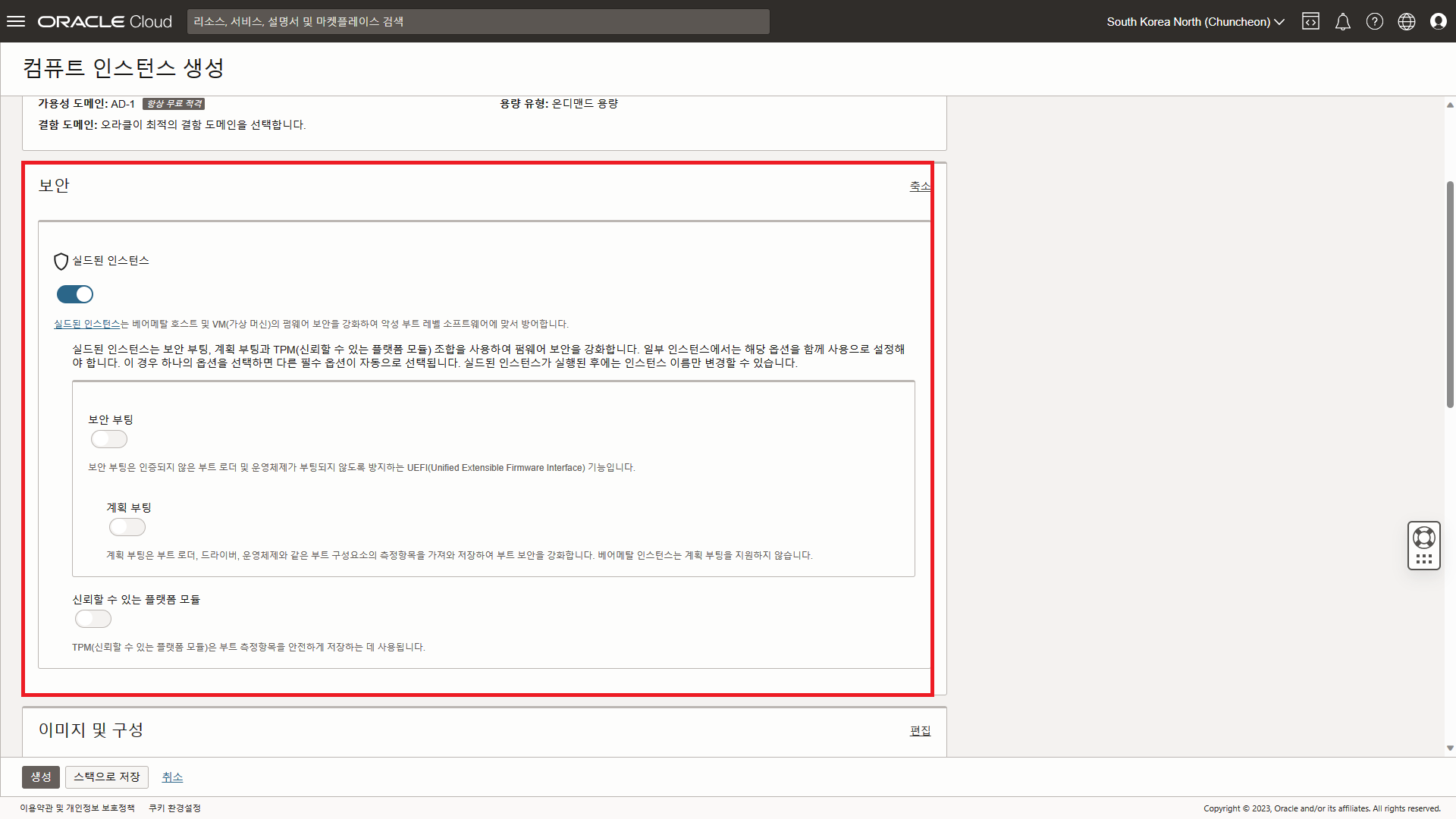Disable the 실드된 인스턴스 toggle
This screenshot has height=819, width=1456.
tap(75, 294)
